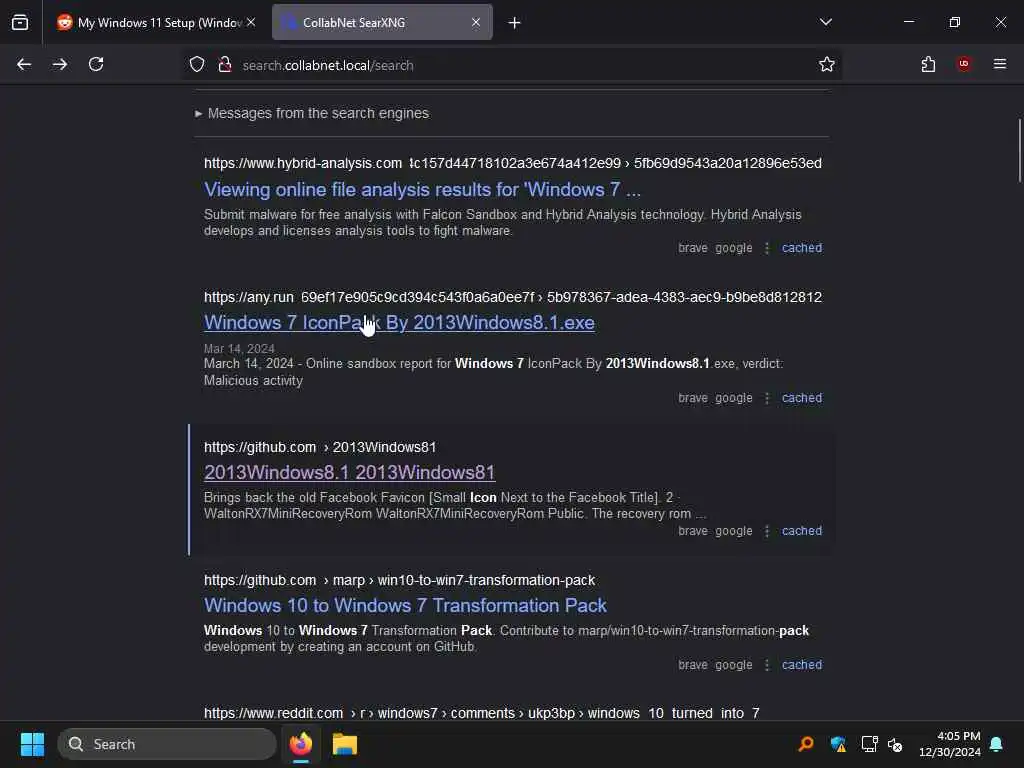Click the reddit.com windows7 result URL
Image resolution: width=1024 pixels, height=768 pixels.
[x=482, y=713]
